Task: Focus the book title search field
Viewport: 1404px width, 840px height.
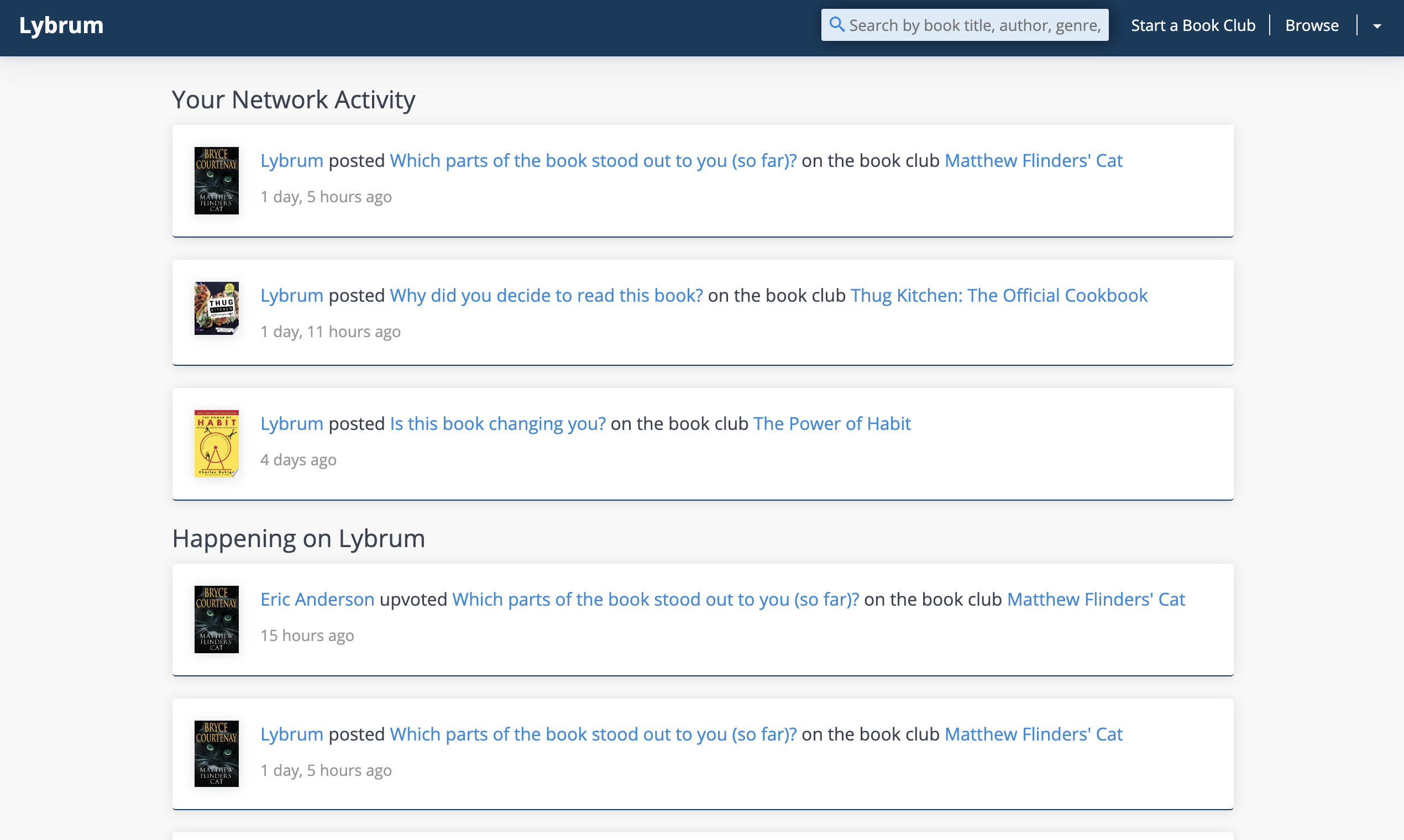Action: [x=974, y=25]
